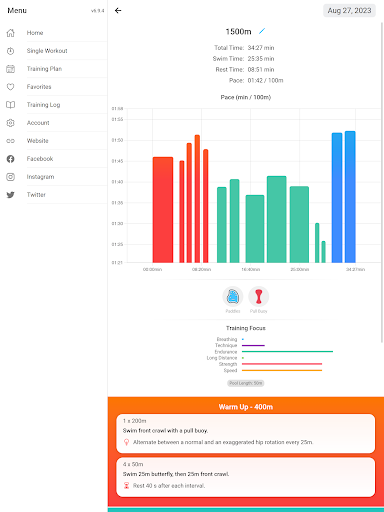Image resolution: width=384 pixels, height=512 pixels.
Task: Select the Pull Buoy equipment icon
Action: click(x=259, y=296)
